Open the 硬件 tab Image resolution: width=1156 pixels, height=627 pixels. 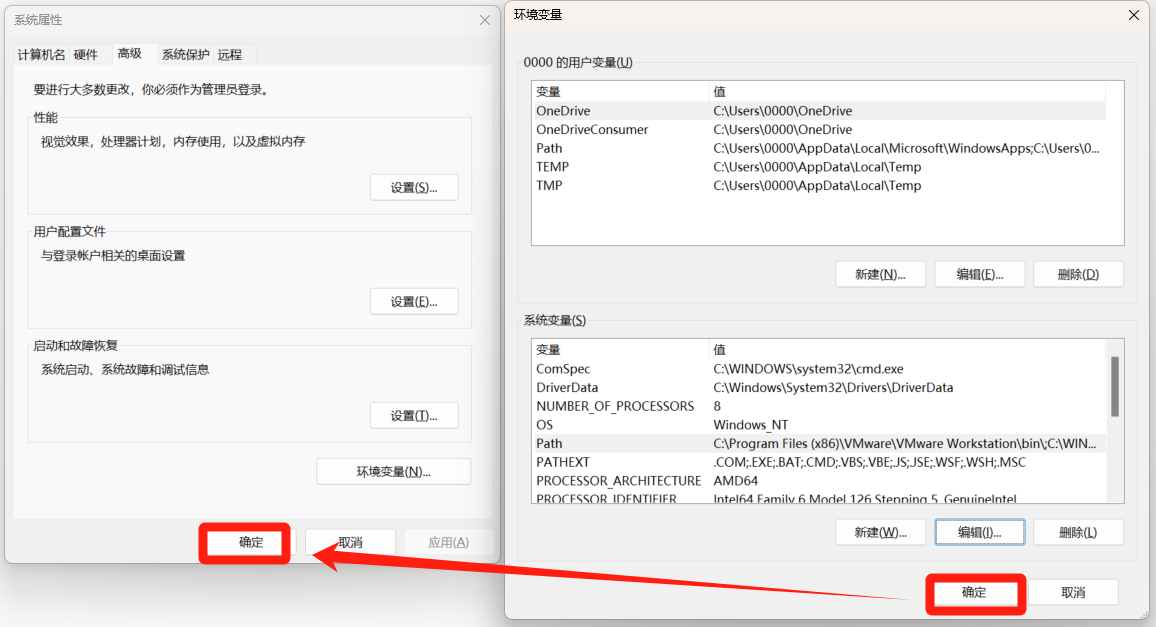(86, 55)
